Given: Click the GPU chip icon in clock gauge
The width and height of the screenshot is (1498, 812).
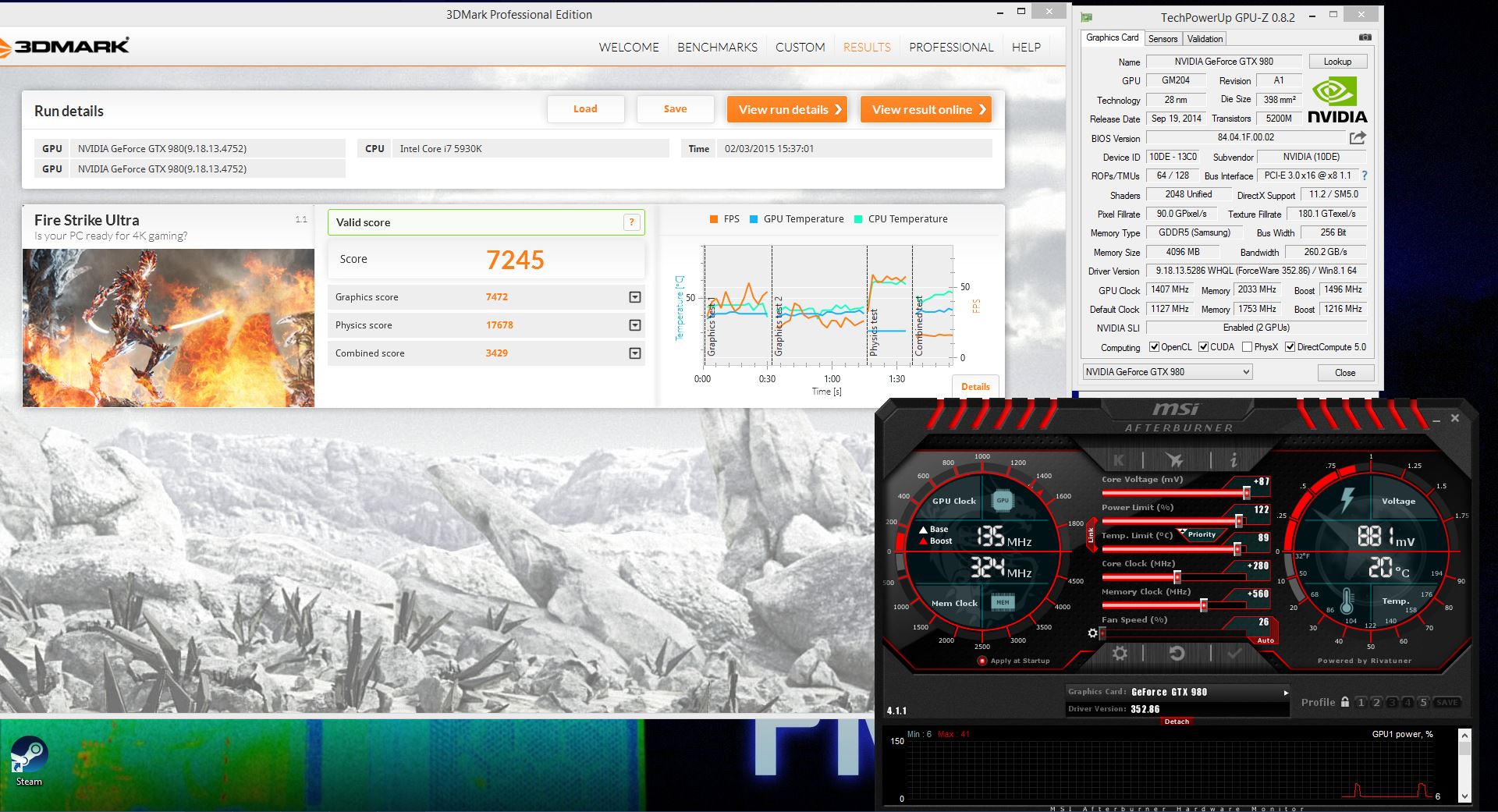Looking at the screenshot, I should point(1003,500).
